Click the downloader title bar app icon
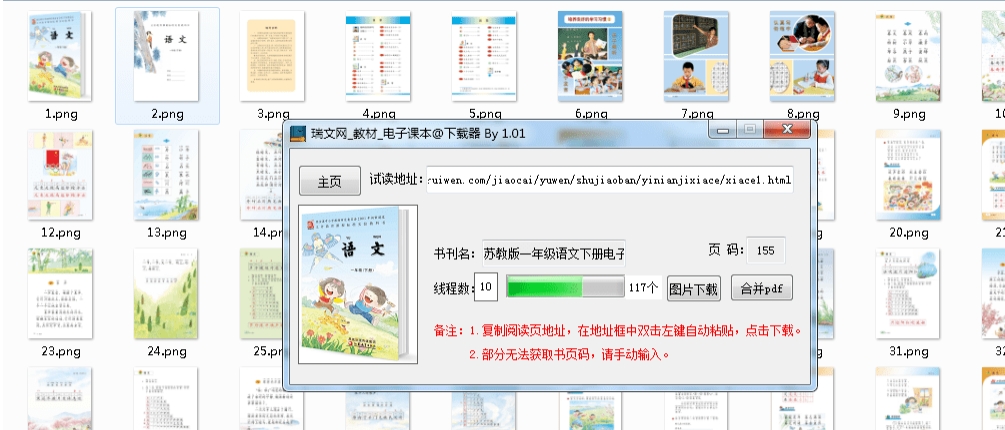The width and height of the screenshot is (1005, 430). click(x=297, y=133)
